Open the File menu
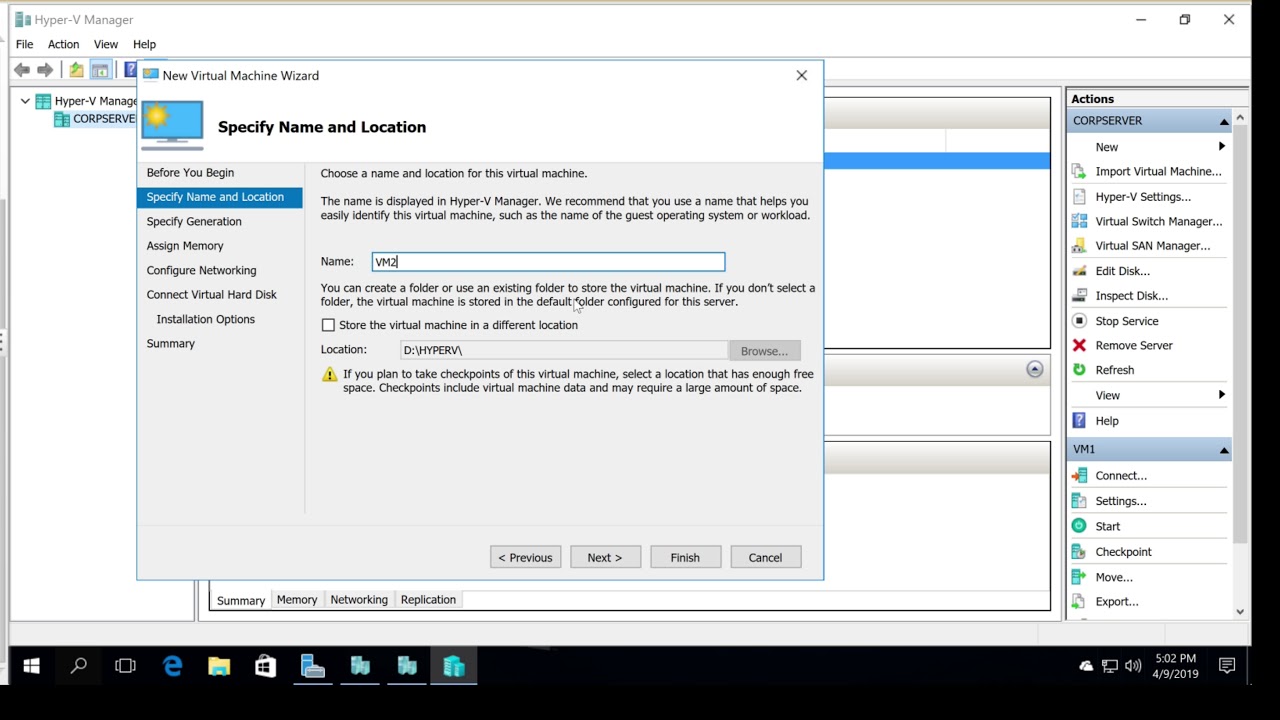 [24, 44]
